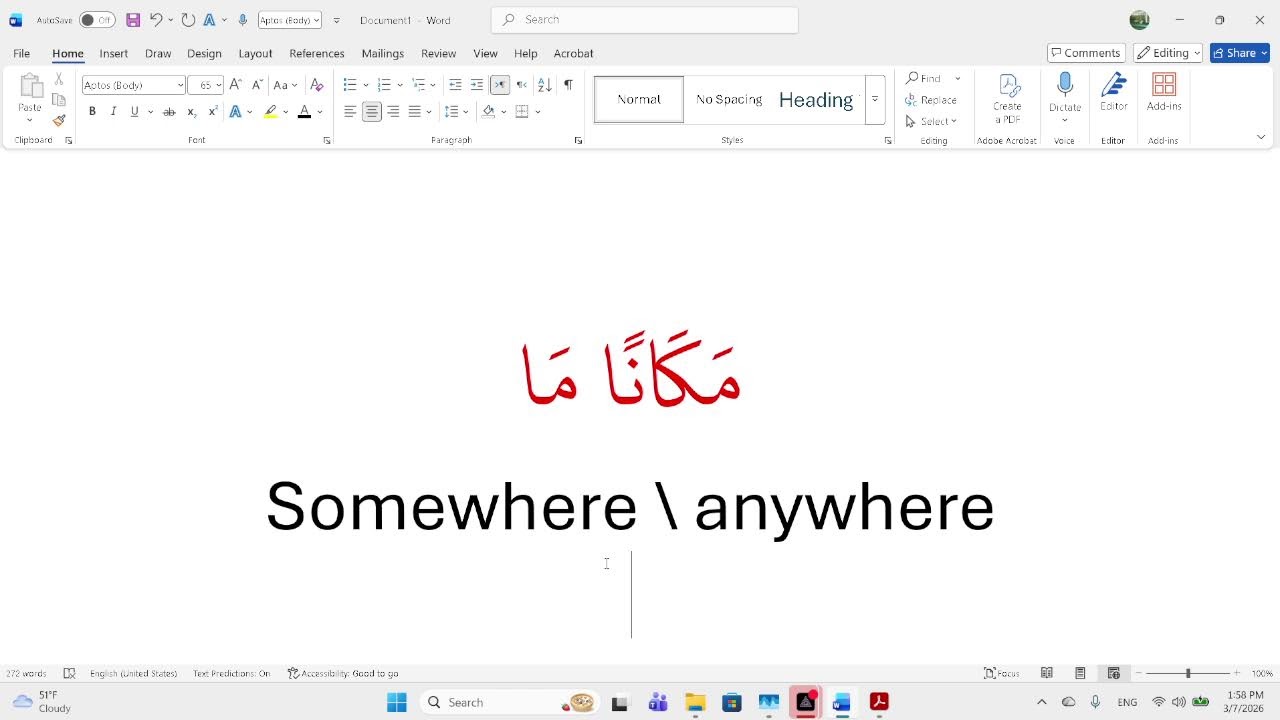Apply subscript formatting
The height and width of the screenshot is (720, 1280).
[191, 112]
